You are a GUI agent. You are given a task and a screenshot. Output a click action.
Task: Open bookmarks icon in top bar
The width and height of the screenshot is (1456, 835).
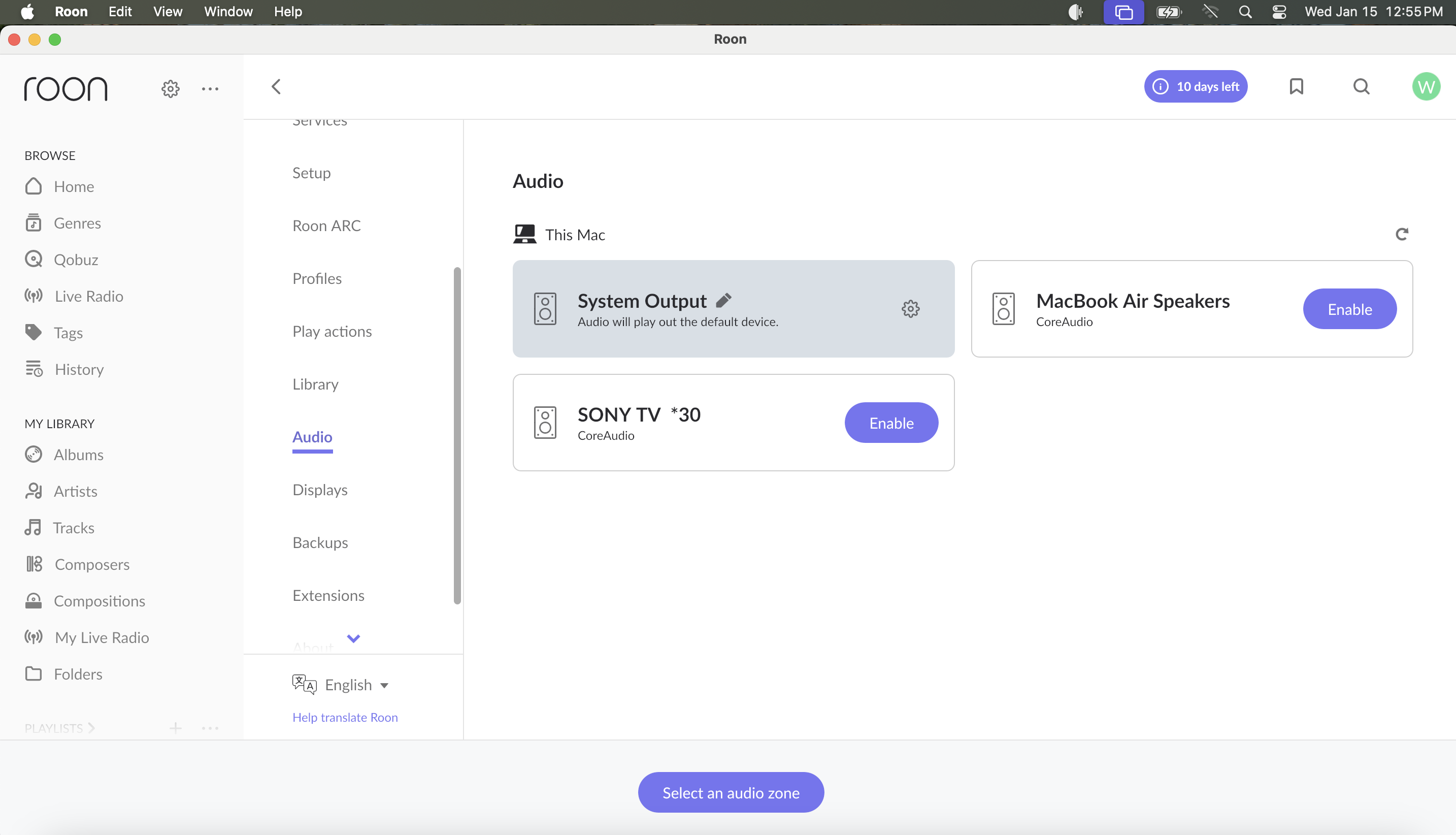1296,86
